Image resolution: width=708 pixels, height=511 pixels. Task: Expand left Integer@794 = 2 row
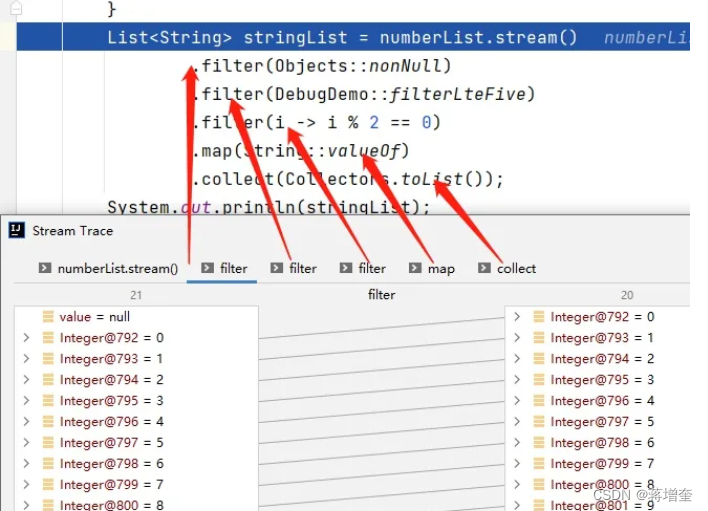26,380
